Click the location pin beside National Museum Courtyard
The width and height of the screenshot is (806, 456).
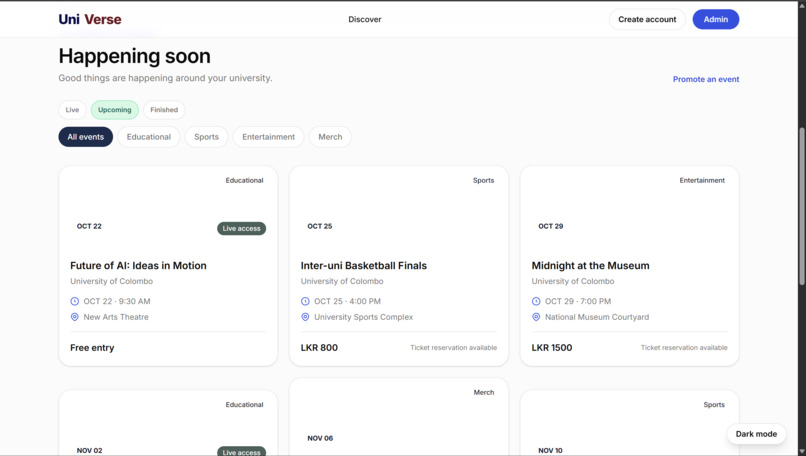click(536, 317)
